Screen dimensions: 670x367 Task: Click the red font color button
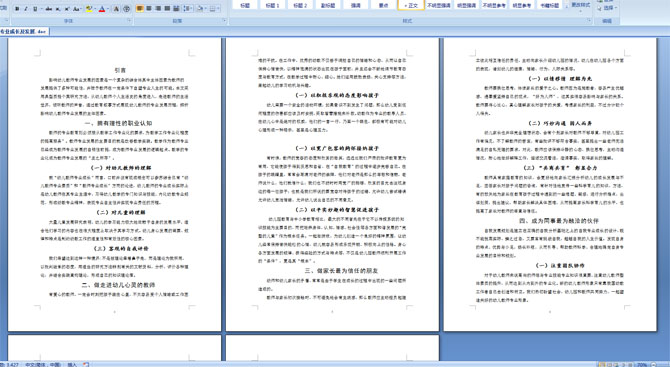point(102,9)
